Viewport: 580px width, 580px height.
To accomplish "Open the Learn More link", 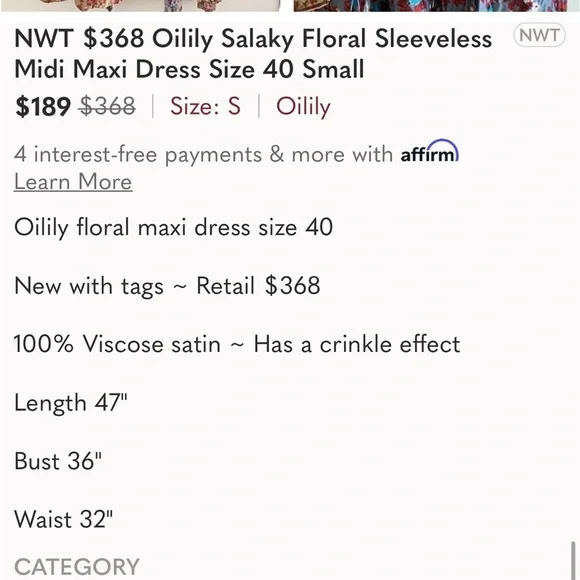I will tap(73, 182).
